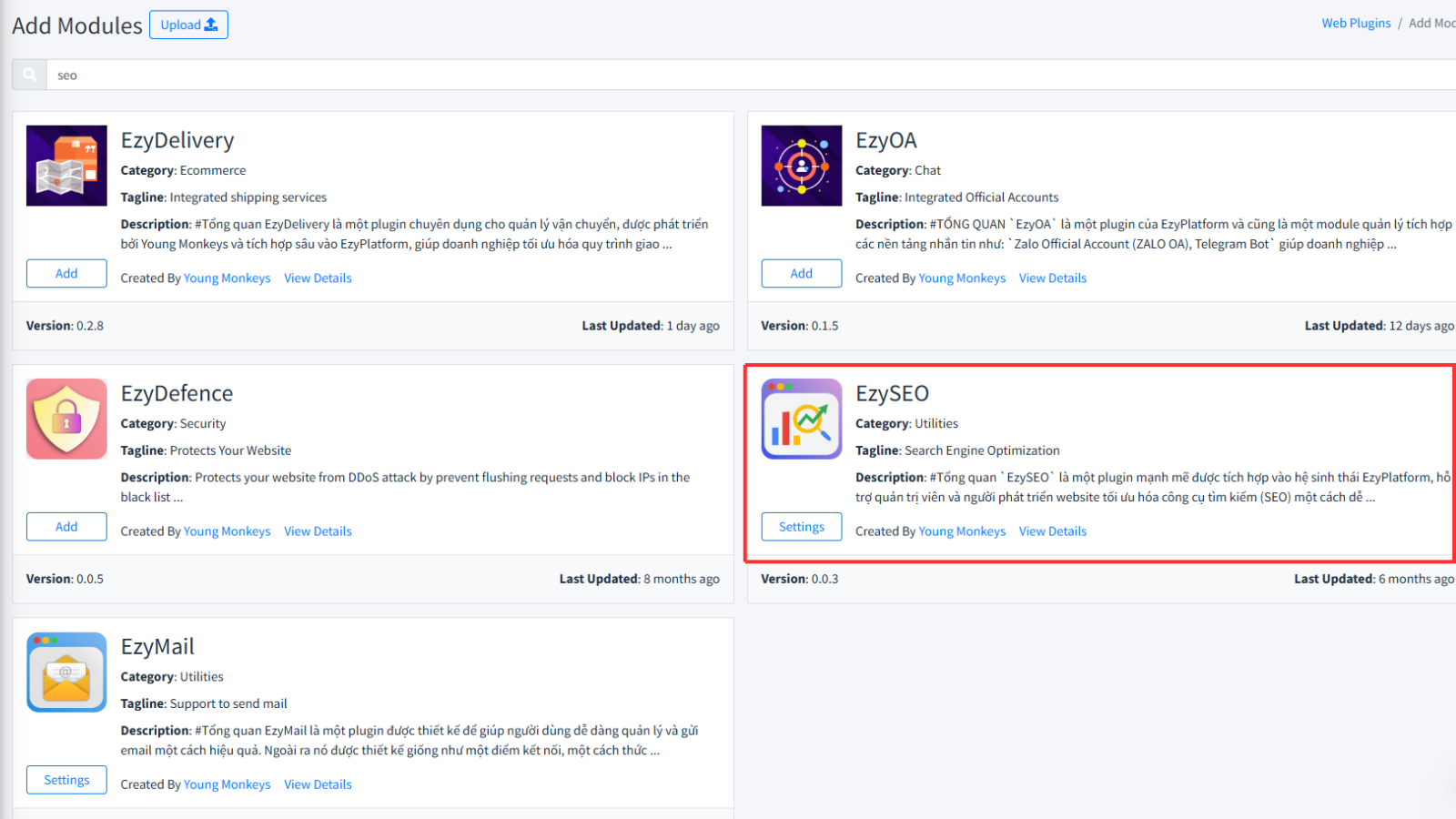Open Young Monkeys link under EzyDelivery
Screen dimensions: 1456x819
227,278
